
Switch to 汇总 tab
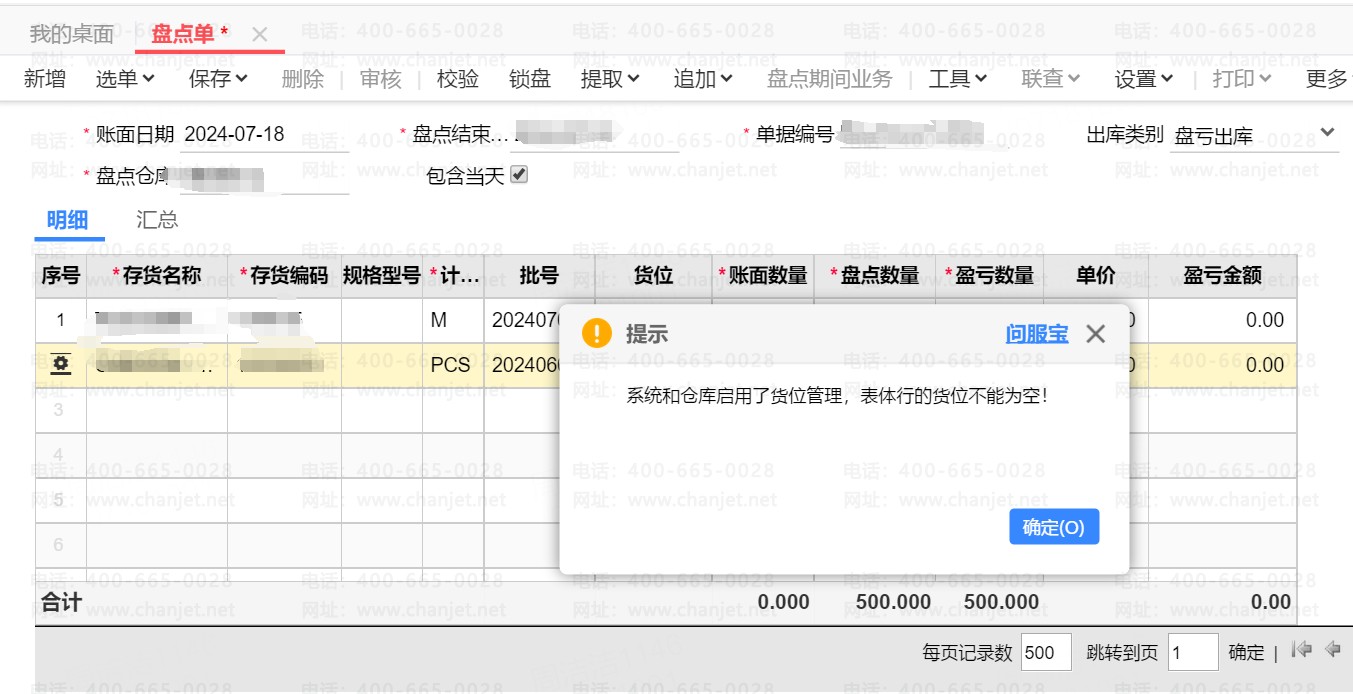click(x=157, y=220)
